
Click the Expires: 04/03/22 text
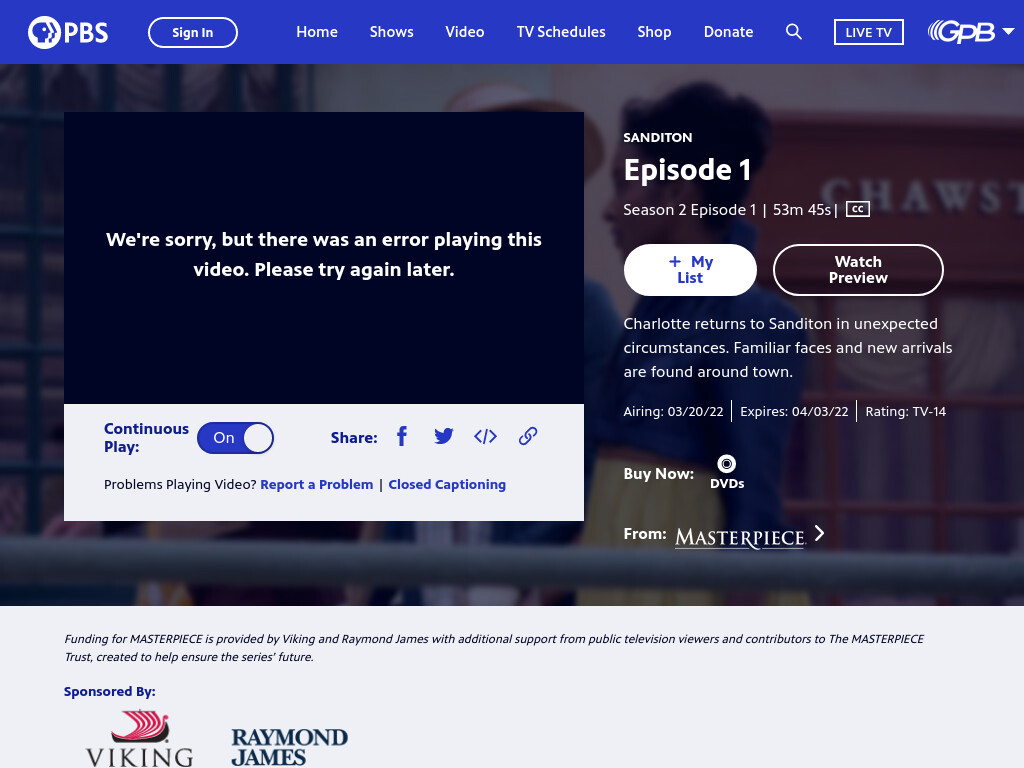(794, 411)
